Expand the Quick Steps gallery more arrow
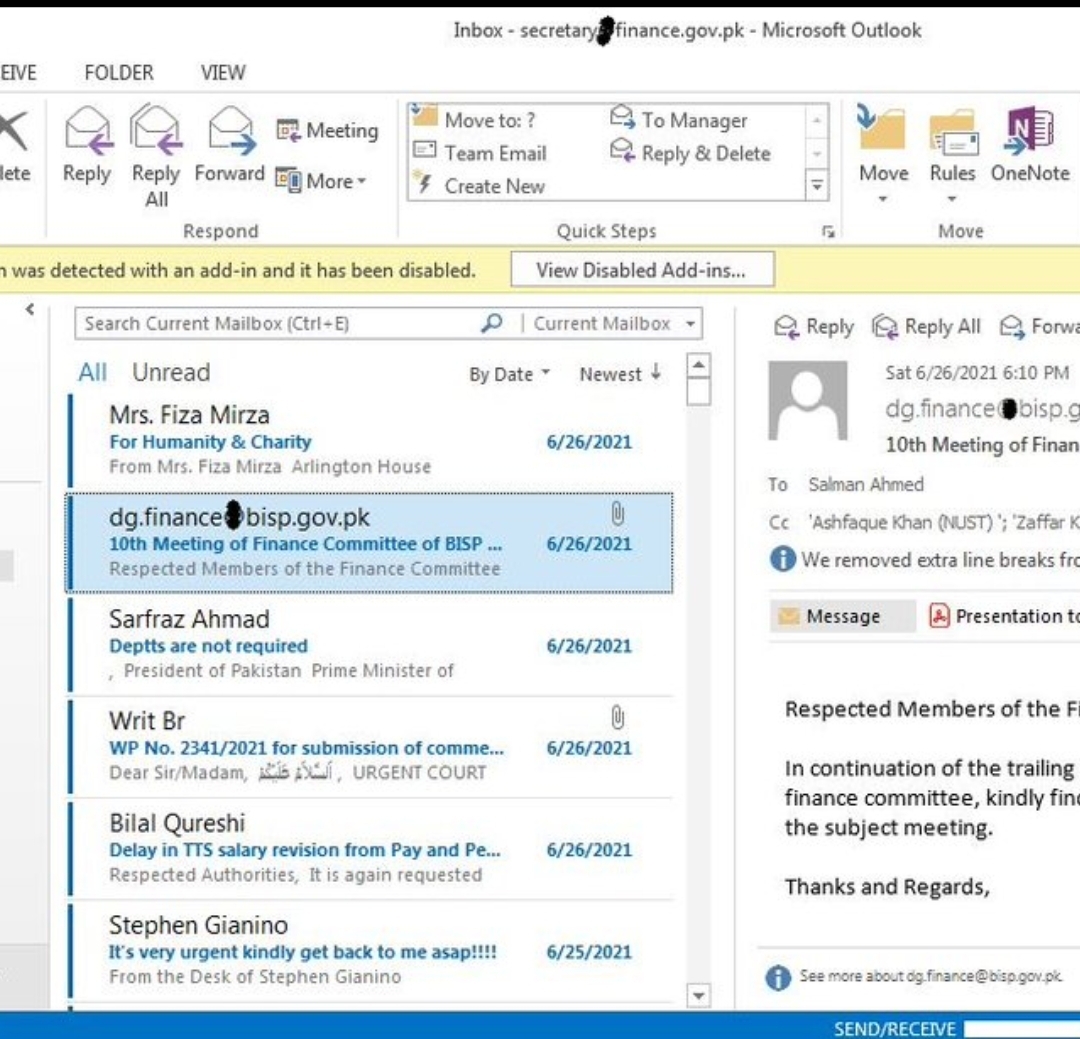This screenshot has width=1080, height=1039. pyautogui.click(x=817, y=186)
